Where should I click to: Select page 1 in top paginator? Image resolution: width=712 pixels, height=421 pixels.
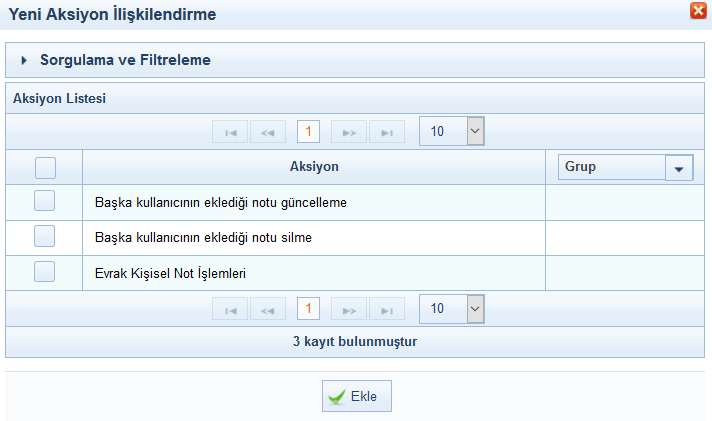point(309,132)
